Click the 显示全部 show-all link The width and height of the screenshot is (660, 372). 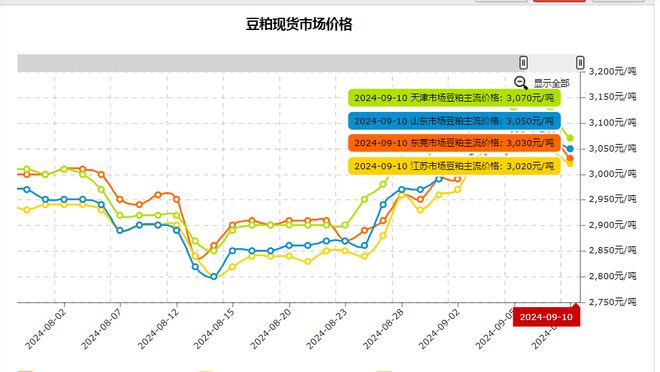[x=551, y=83]
